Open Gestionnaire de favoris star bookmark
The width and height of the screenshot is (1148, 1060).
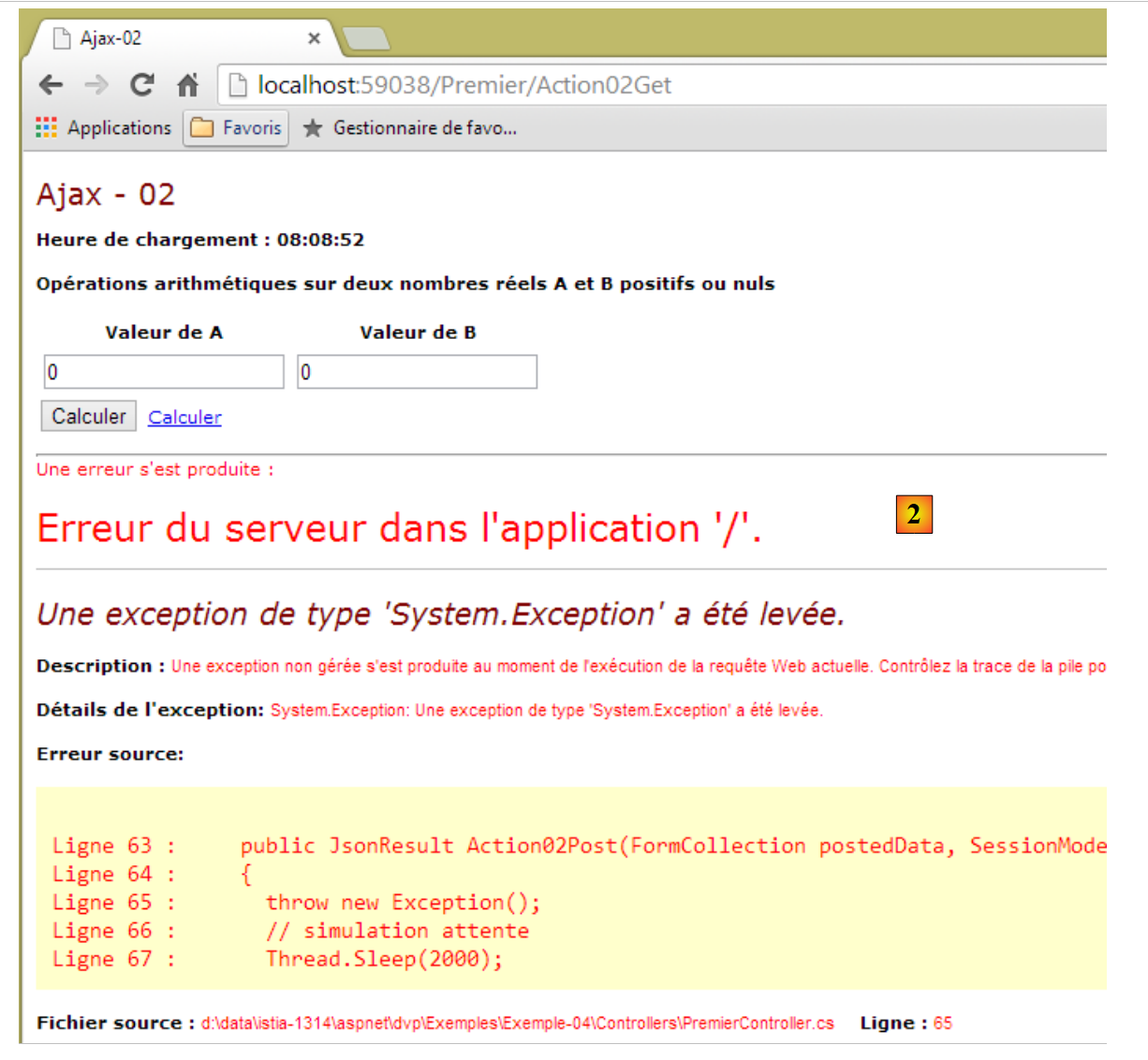410,127
